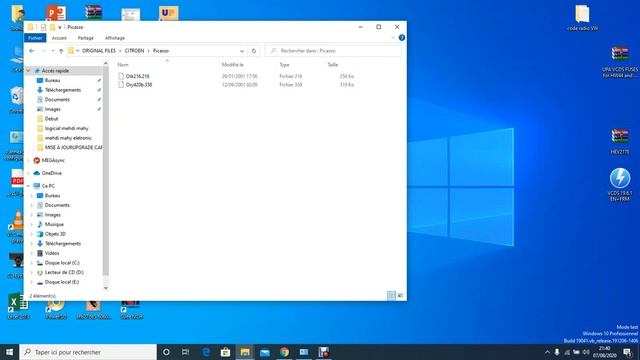Screen dimensions: 640x360
Task: Click navigation pane scrollbar
Action: (x=106, y=171)
